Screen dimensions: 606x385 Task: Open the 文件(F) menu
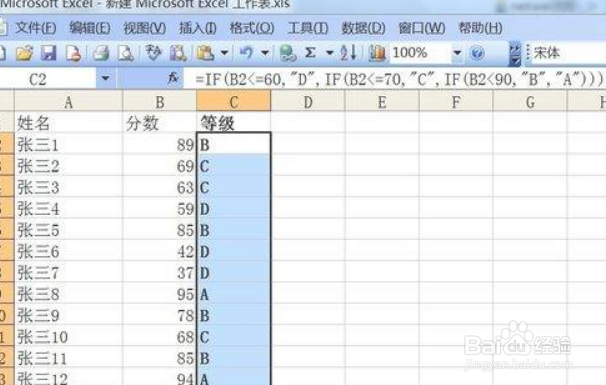[x=36, y=28]
